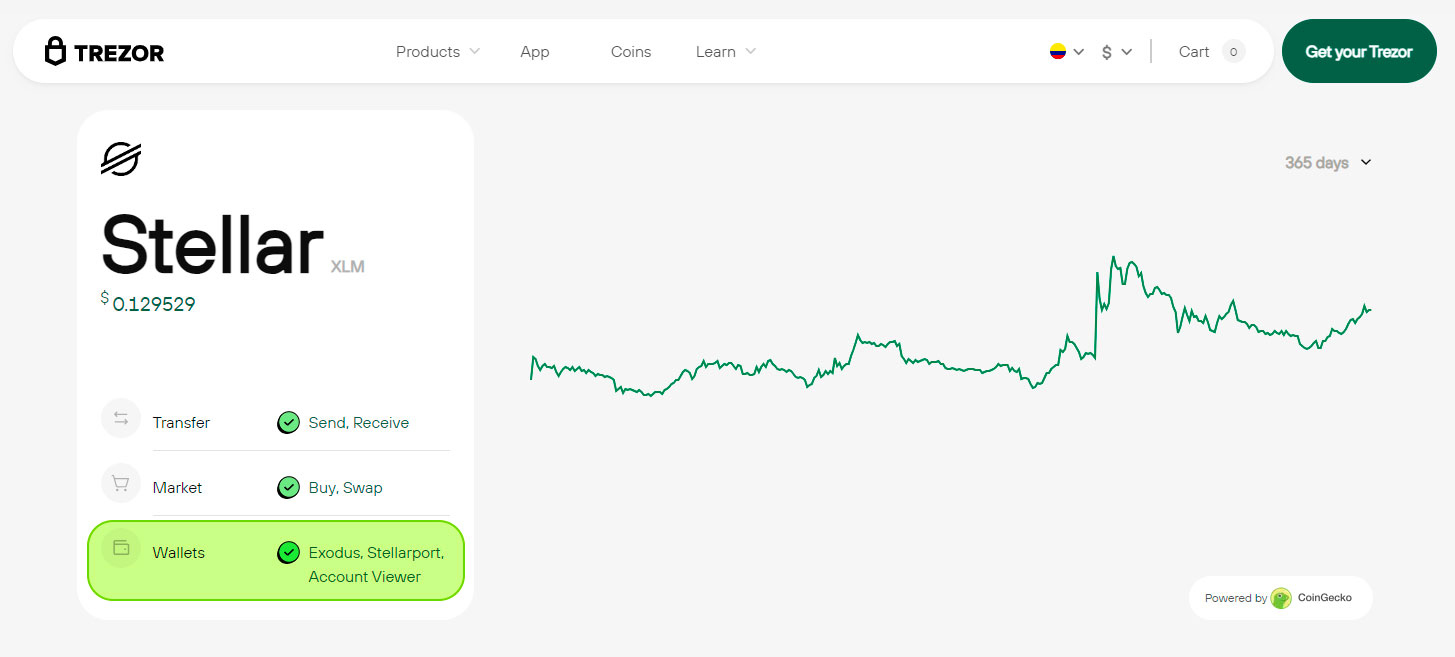
Task: Click the green checkmark beside Exodus, Stellarport
Action: [x=288, y=553]
